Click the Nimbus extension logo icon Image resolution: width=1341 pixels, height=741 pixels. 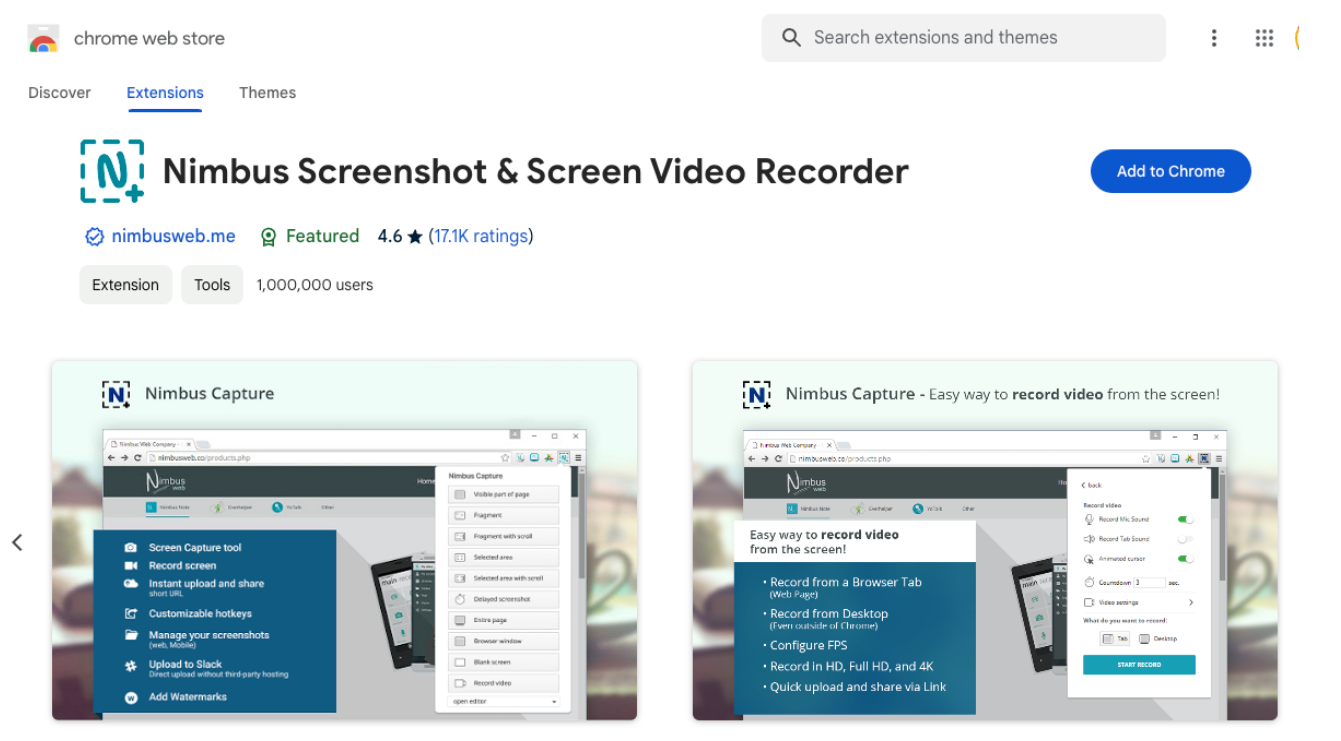[x=112, y=172]
